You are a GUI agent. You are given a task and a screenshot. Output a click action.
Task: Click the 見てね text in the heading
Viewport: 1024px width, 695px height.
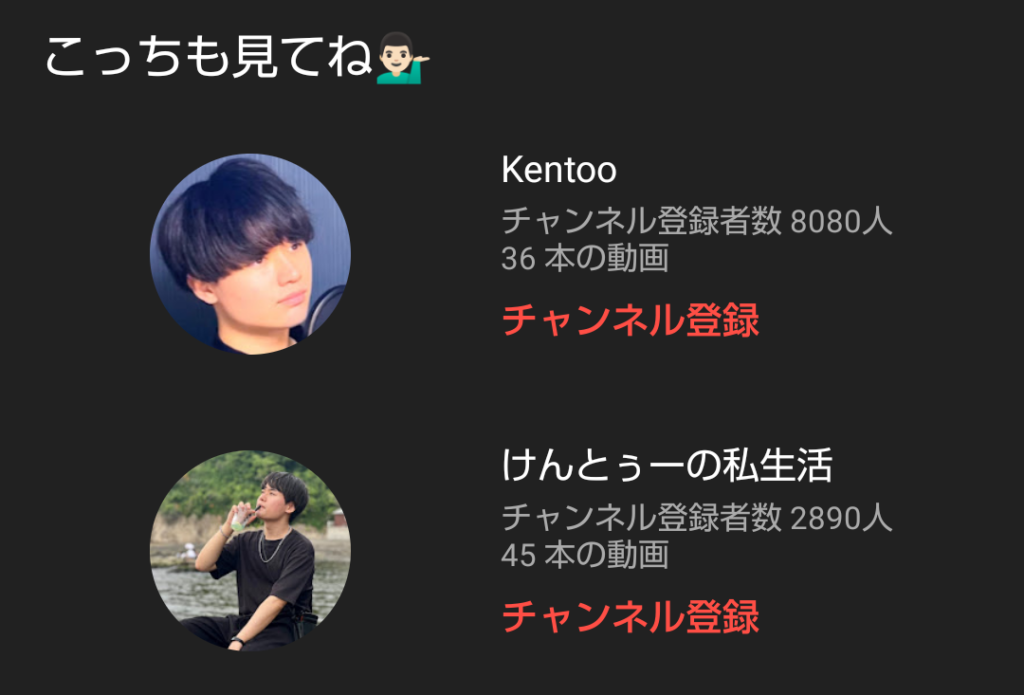coord(302,57)
